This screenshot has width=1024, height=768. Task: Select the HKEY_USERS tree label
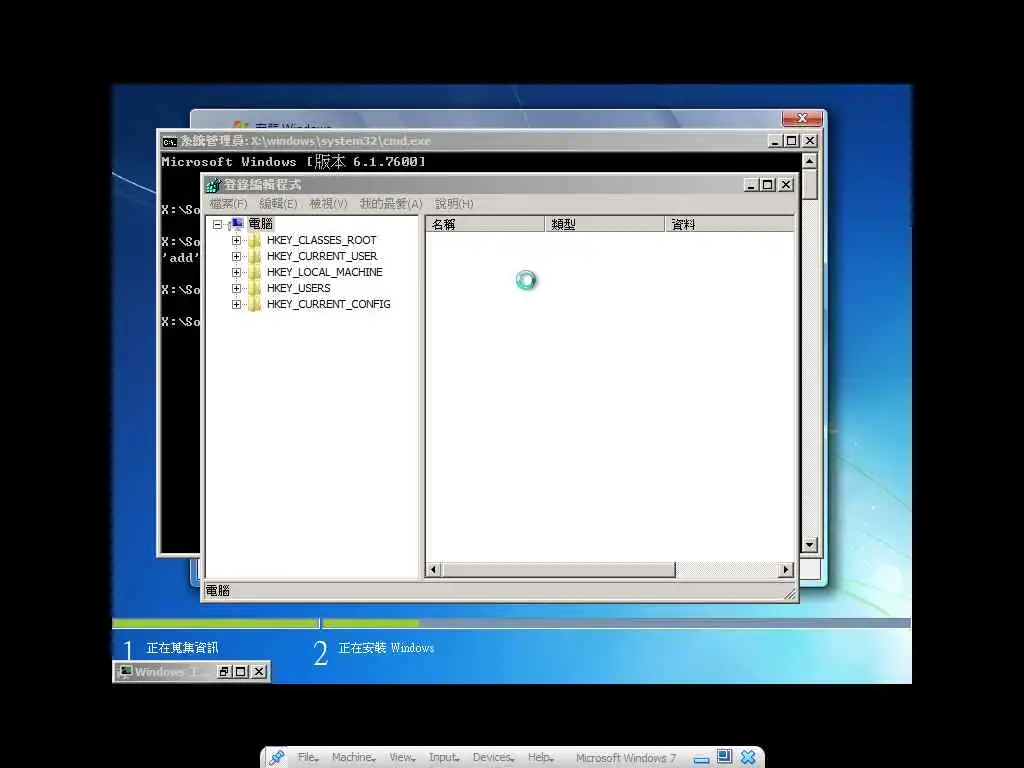298,288
